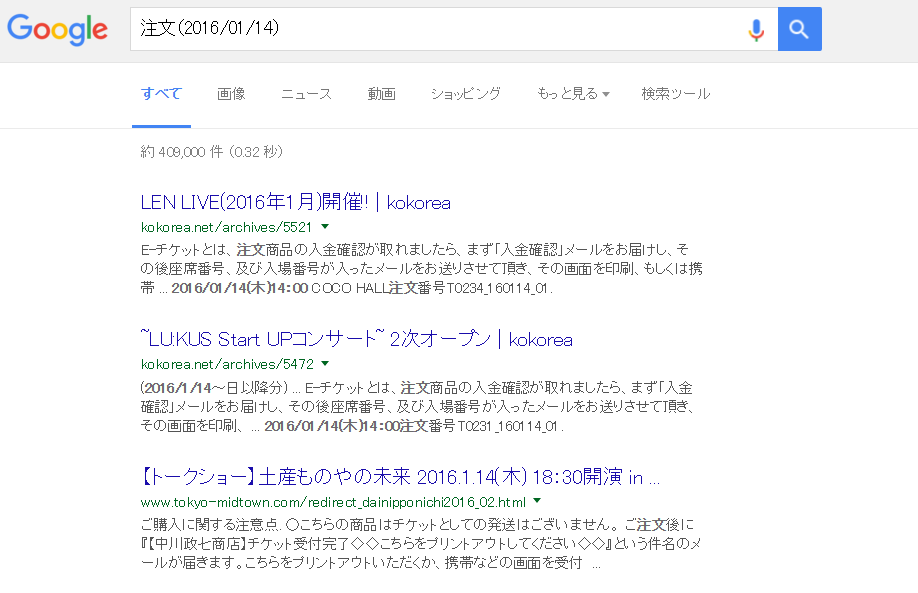The image size is (918, 593).
Task: Open LU:KUS Start UPコンサート result link
Action: pos(357,340)
